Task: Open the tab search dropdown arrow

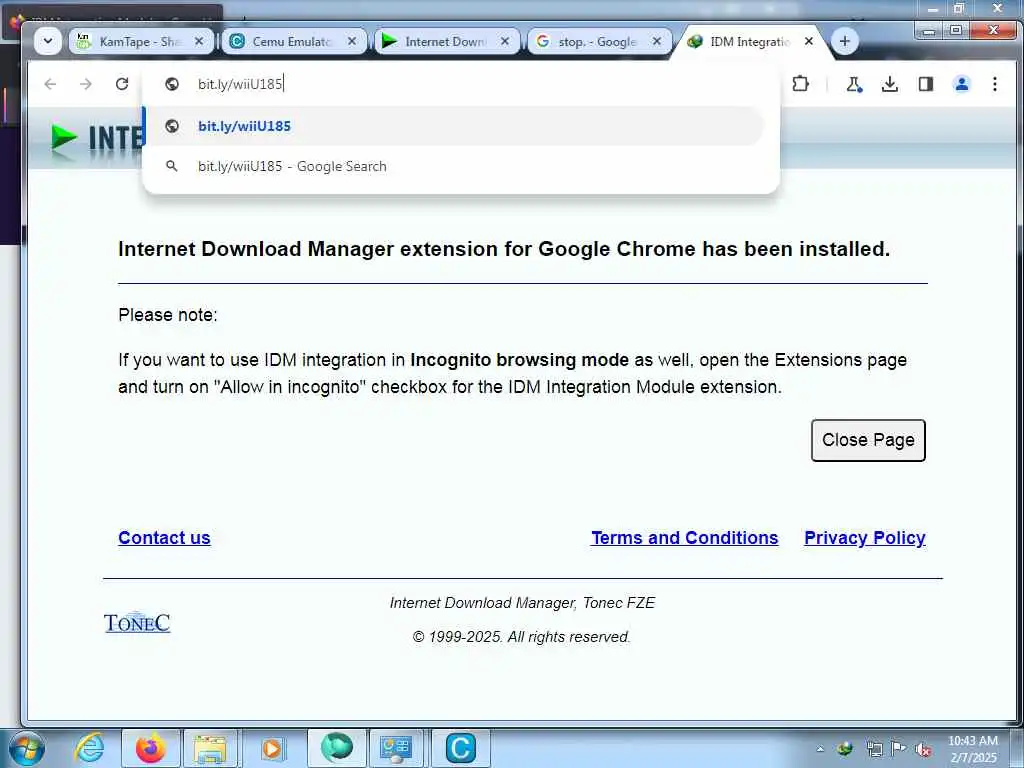Action: click(48, 41)
